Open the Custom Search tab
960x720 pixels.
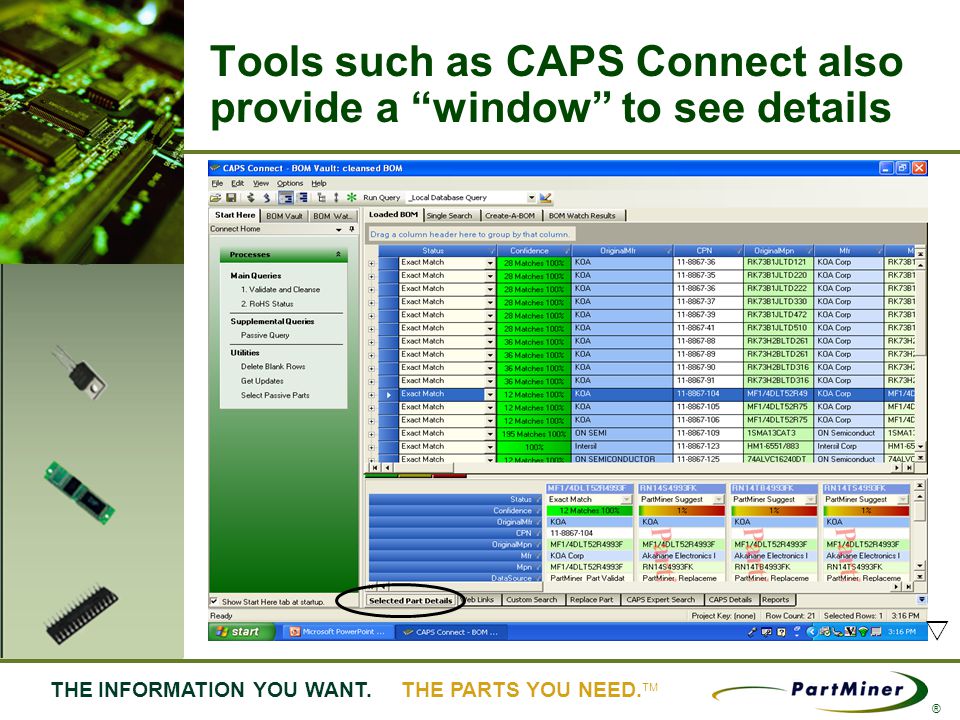(531, 600)
